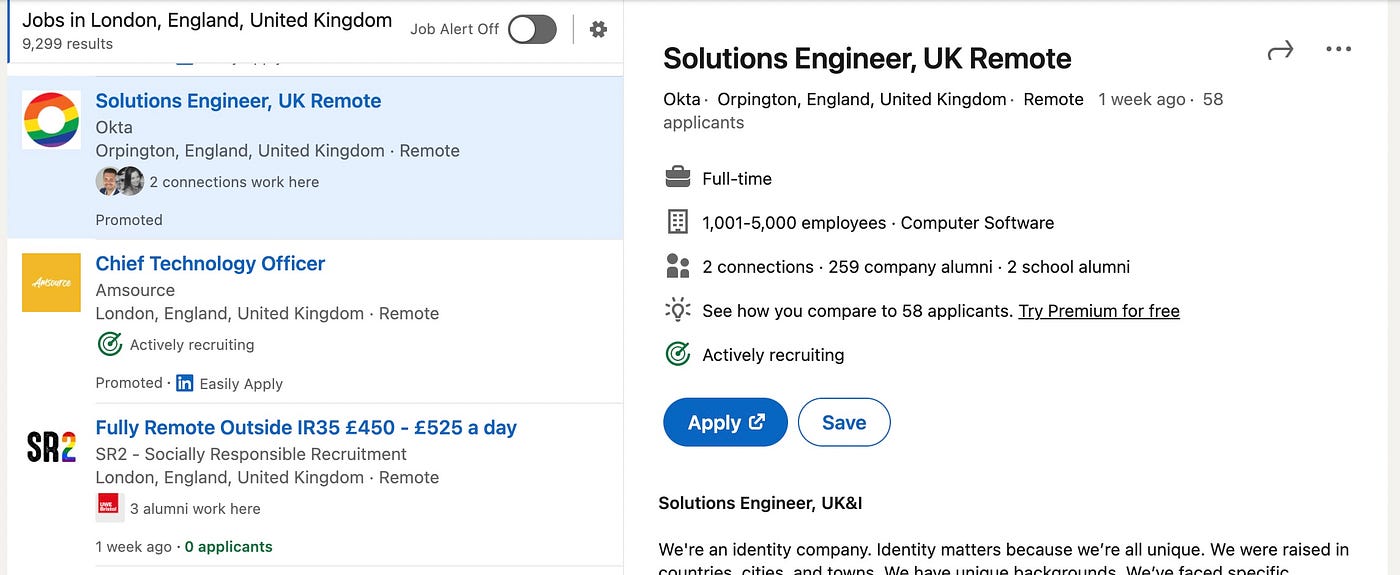This screenshot has height=575, width=1400.
Task: Save the Solutions Engineer job
Action: click(x=843, y=422)
